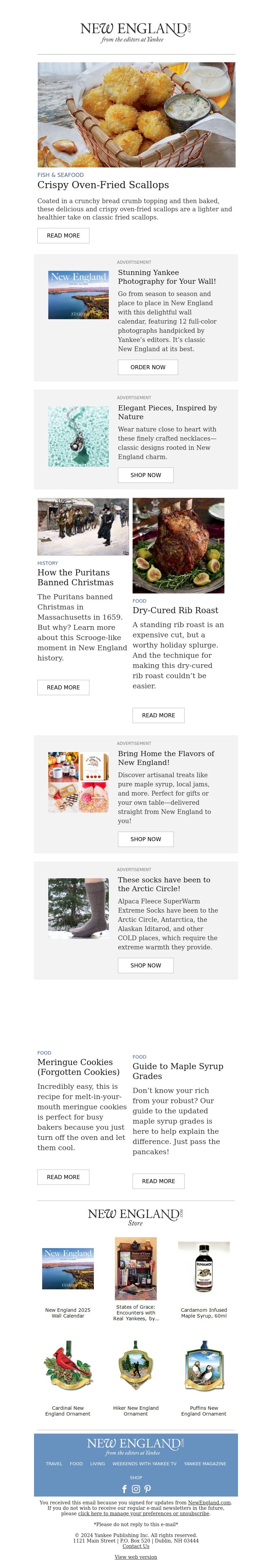Viewport: 272px width, 1568px height.
Task: Open the manage preferences or unsubscribe link
Action: [144, 1513]
